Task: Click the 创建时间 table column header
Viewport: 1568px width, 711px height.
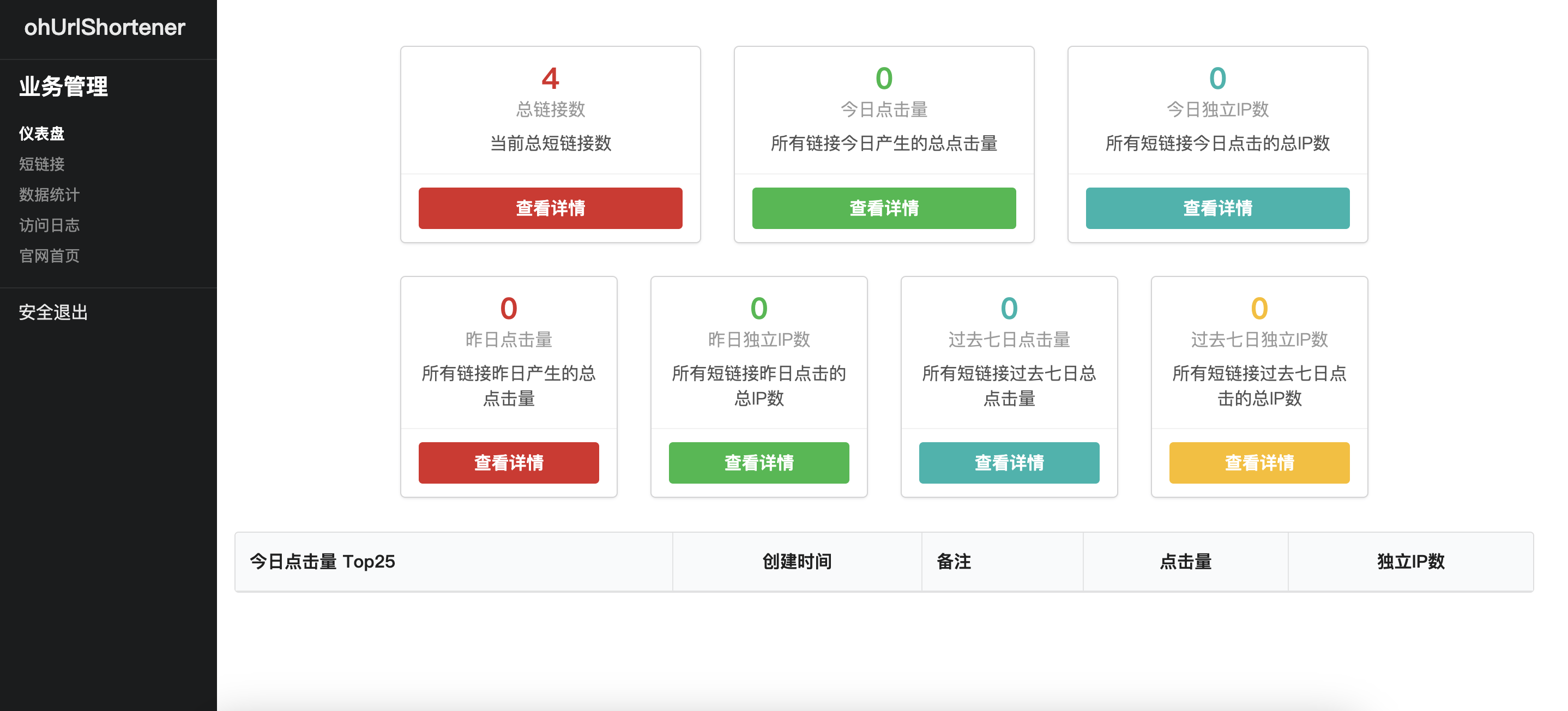Action: coord(796,561)
